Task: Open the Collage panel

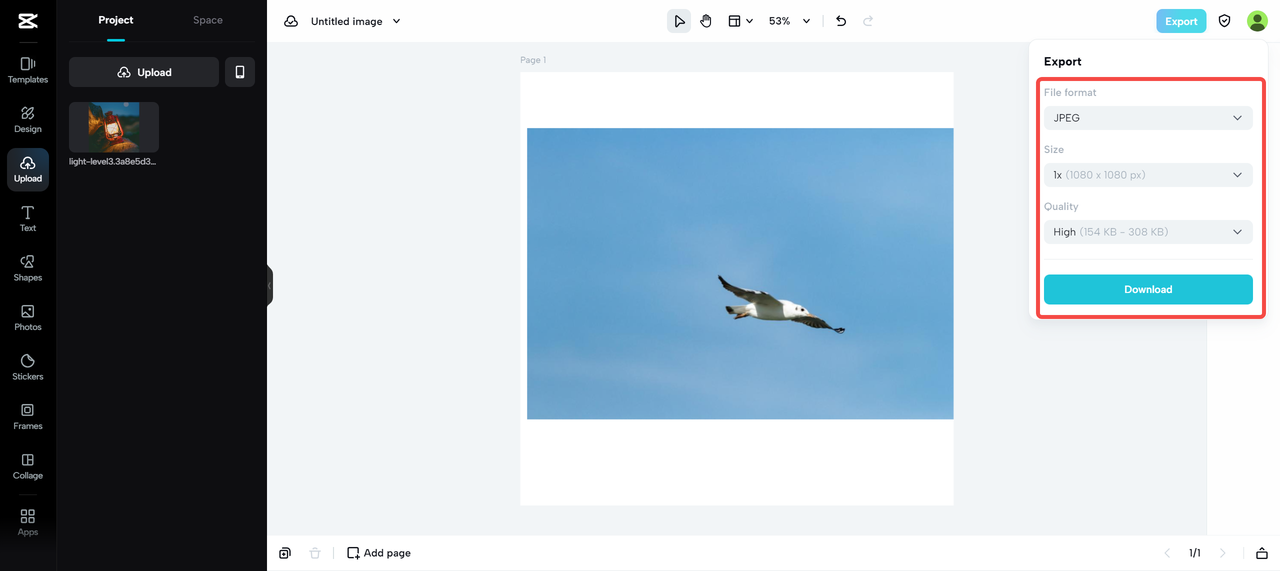Action: coord(28,466)
